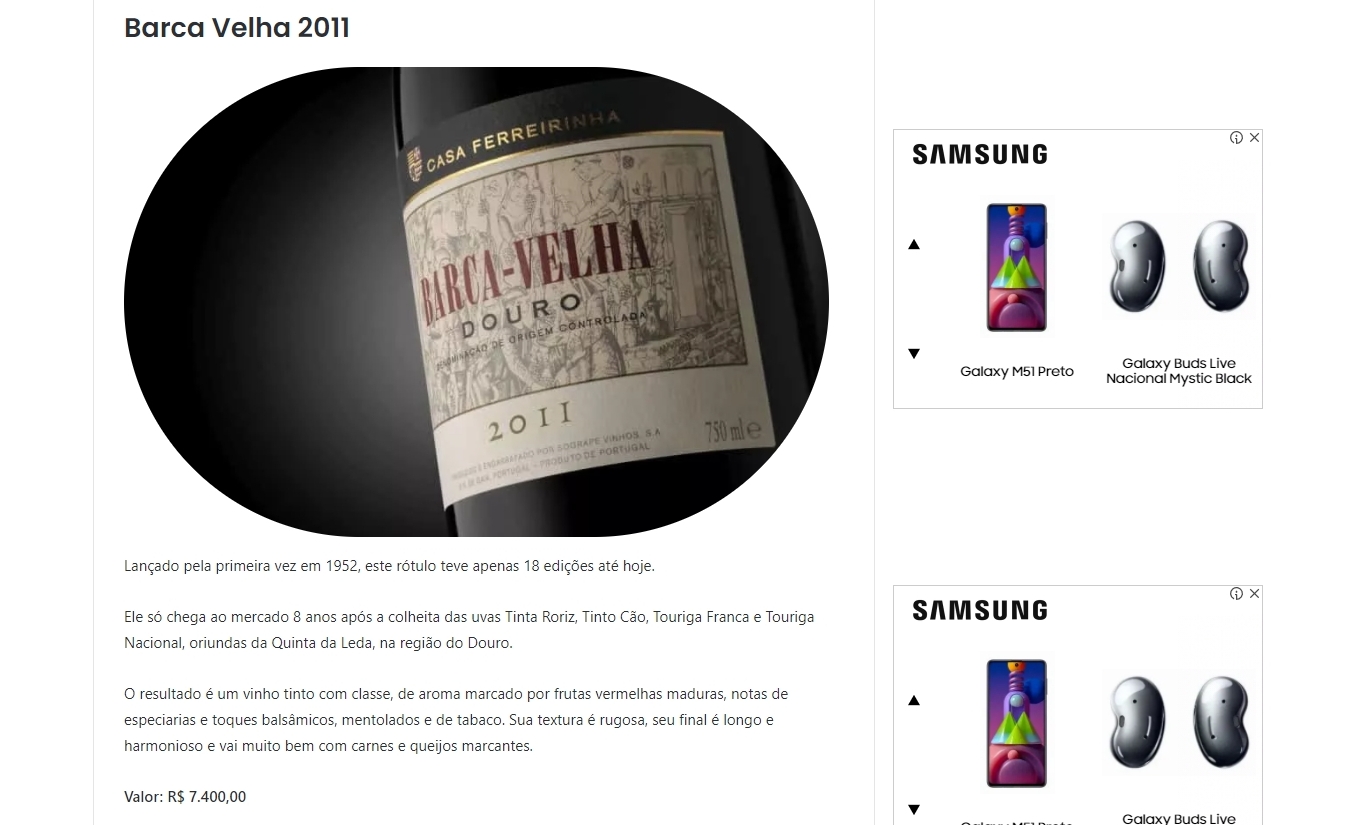Open ad info icon on lower Samsung ad
Screen dimensions: 1348x825
(1236, 594)
